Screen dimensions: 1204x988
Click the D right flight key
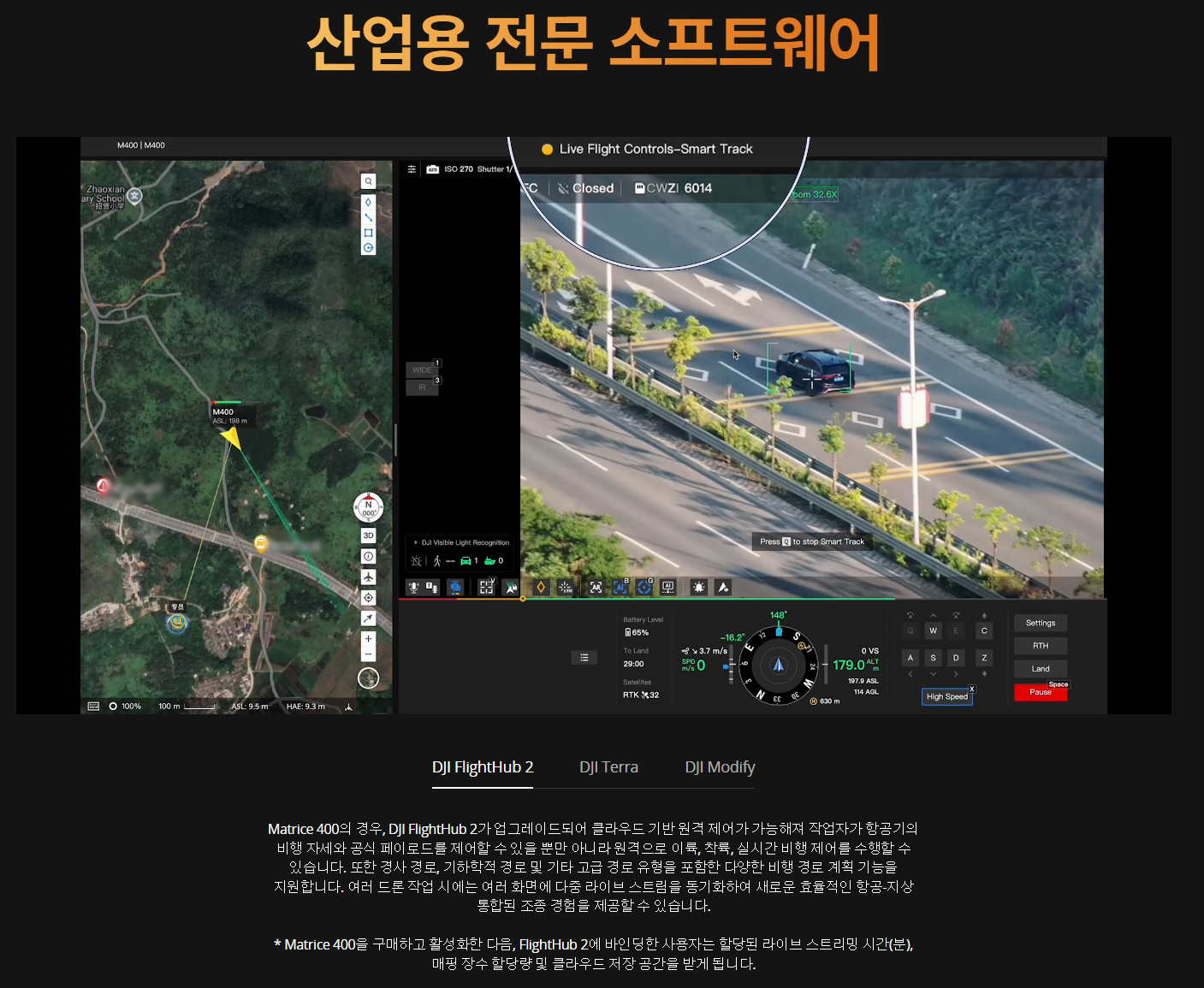click(x=956, y=658)
